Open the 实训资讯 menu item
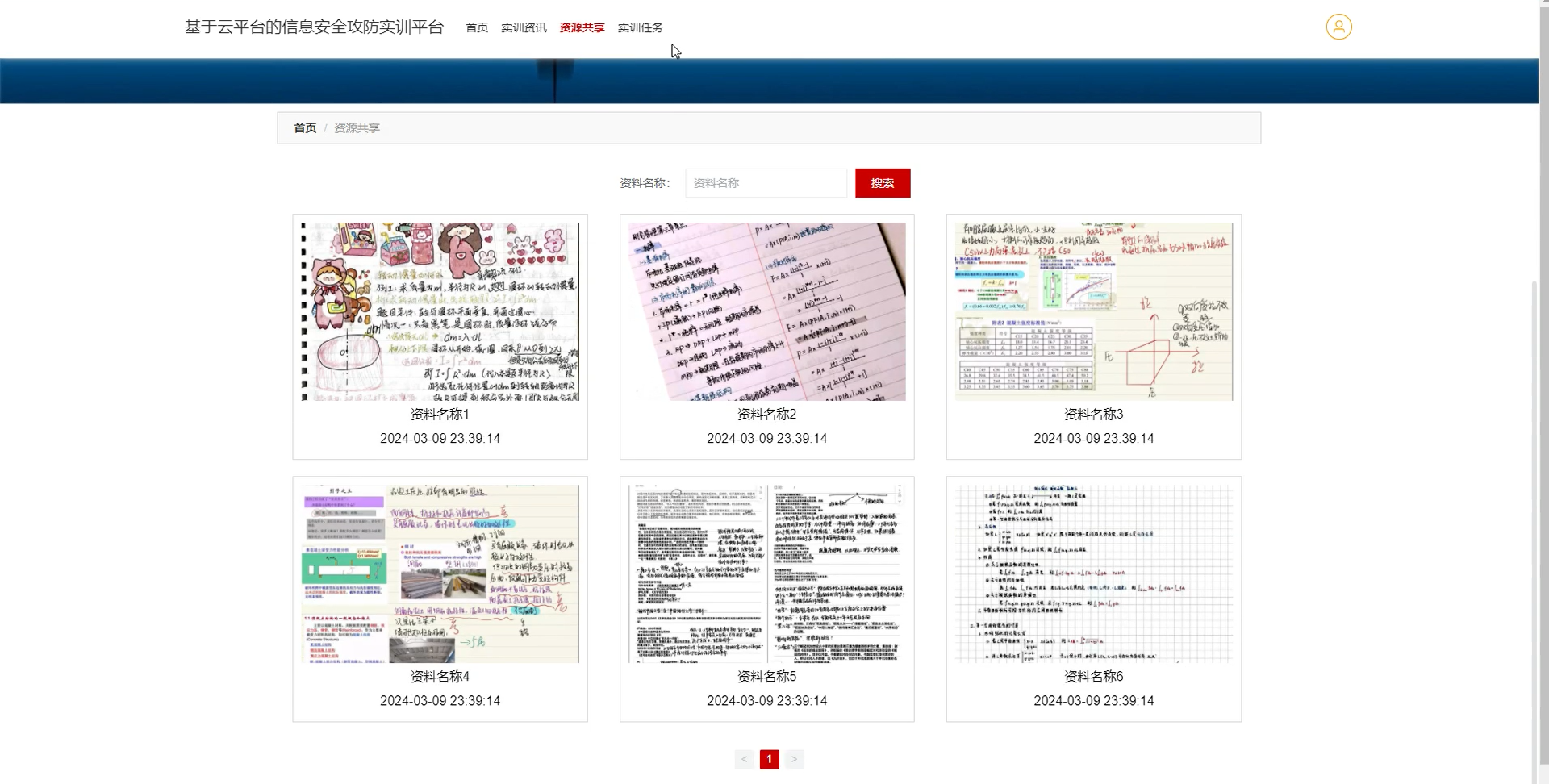The image size is (1549, 784). pos(524,27)
